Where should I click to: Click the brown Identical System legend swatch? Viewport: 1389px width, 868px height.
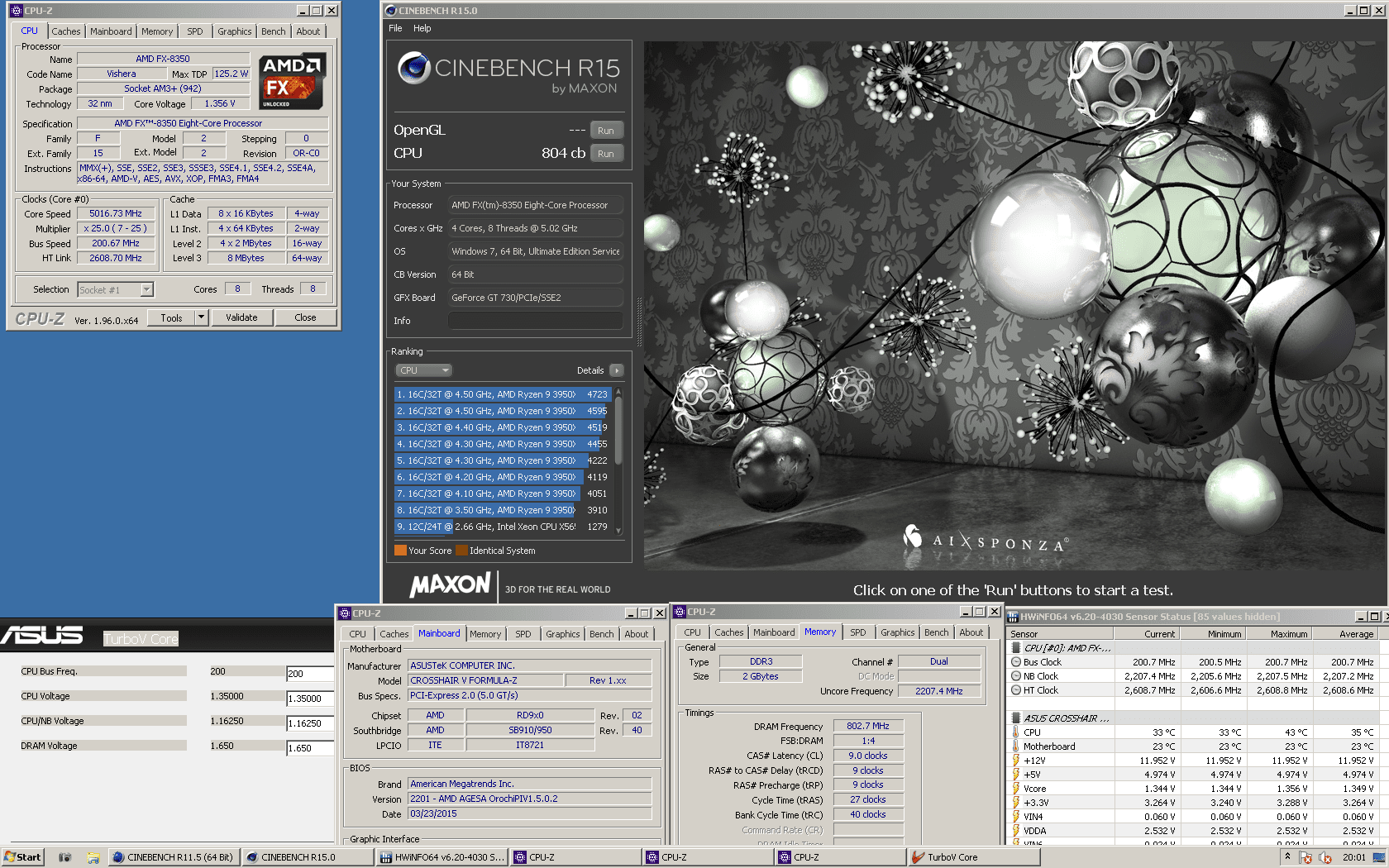tap(461, 551)
